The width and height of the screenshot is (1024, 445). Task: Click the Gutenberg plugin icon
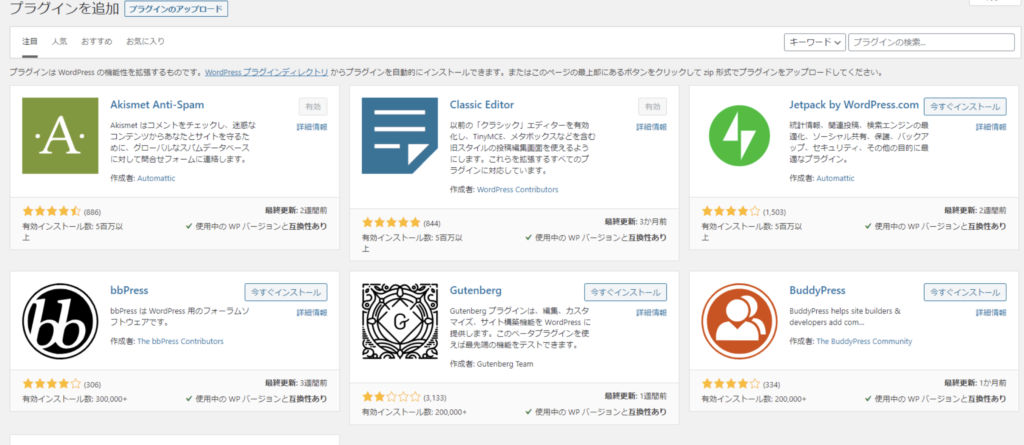pyautogui.click(x=400, y=321)
